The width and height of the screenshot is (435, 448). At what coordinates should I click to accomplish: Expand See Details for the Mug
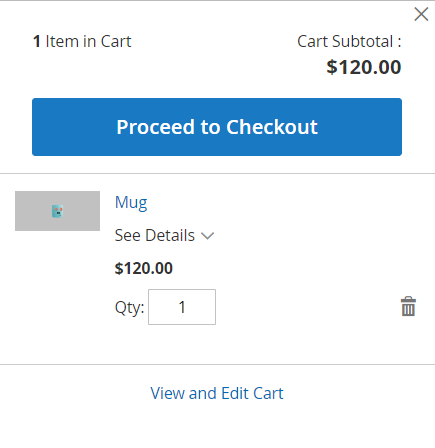click(164, 235)
